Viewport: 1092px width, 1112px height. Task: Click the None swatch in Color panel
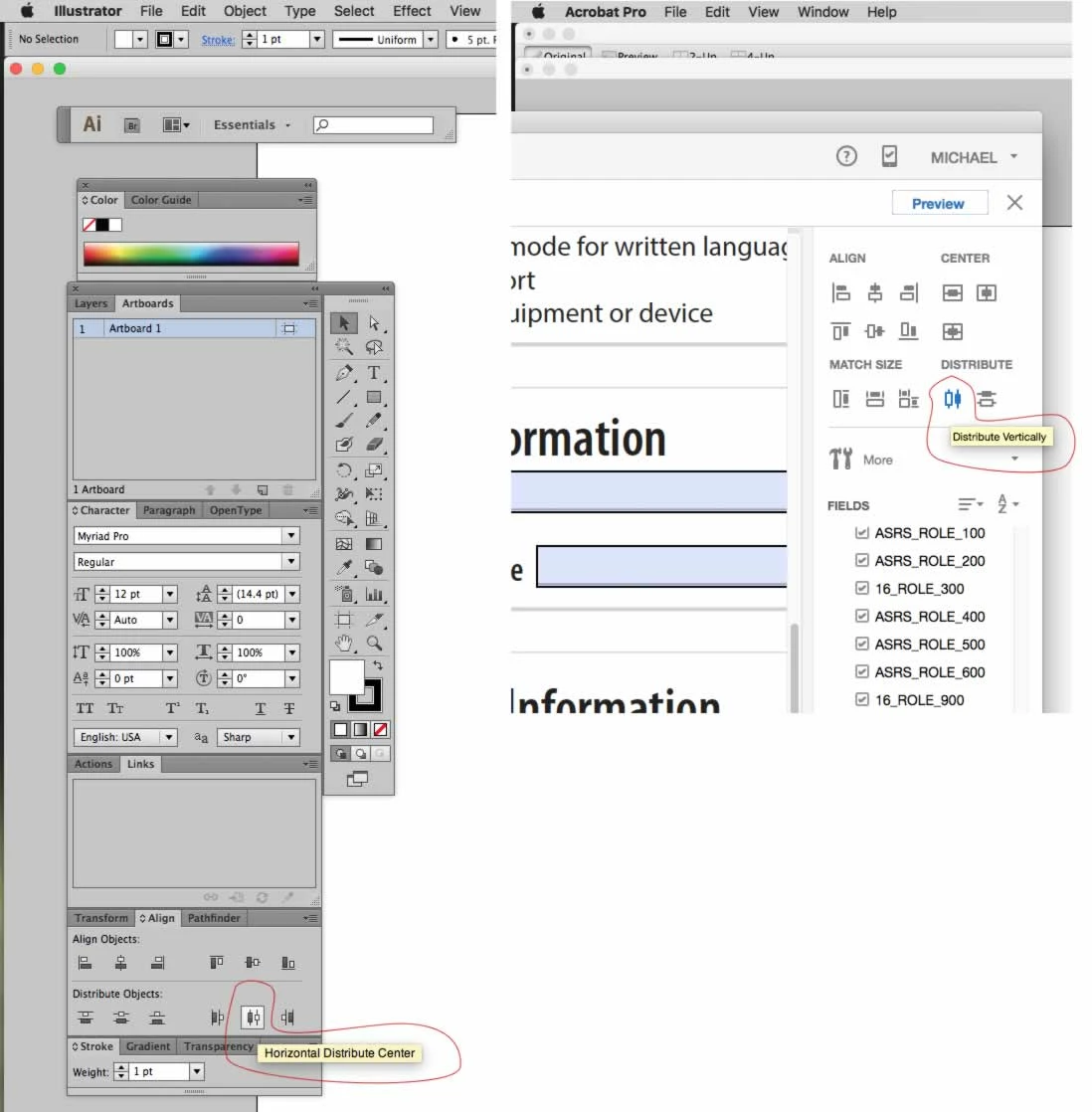pos(89,225)
